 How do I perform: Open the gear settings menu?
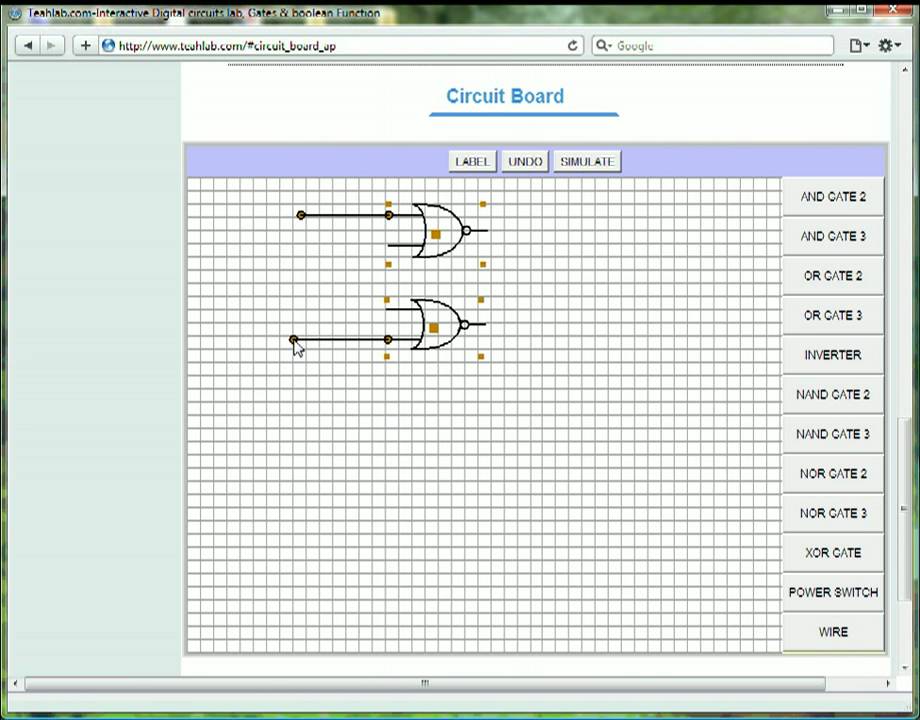click(x=889, y=45)
